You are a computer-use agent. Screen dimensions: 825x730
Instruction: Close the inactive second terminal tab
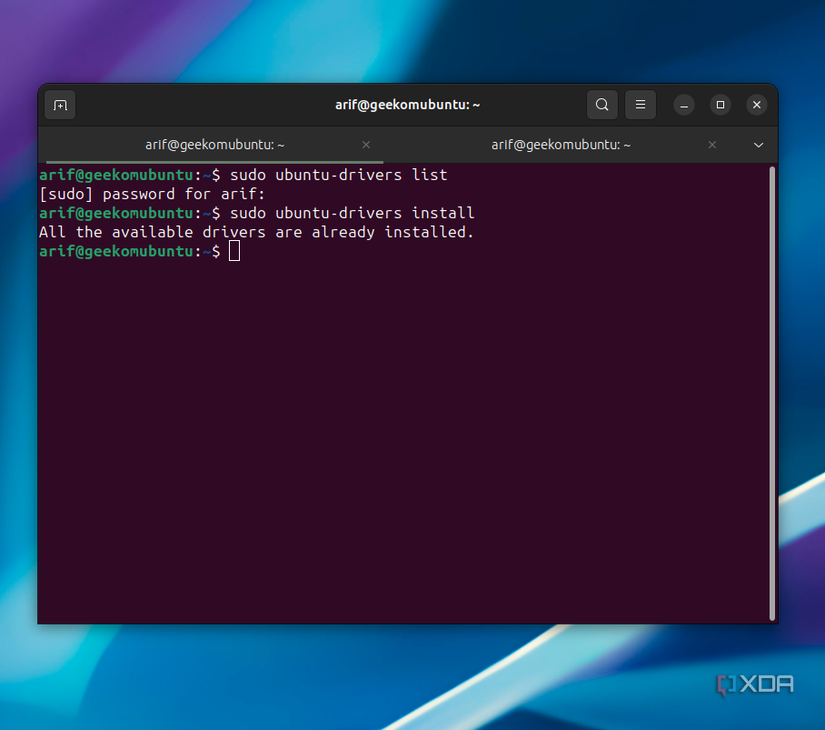(712, 145)
